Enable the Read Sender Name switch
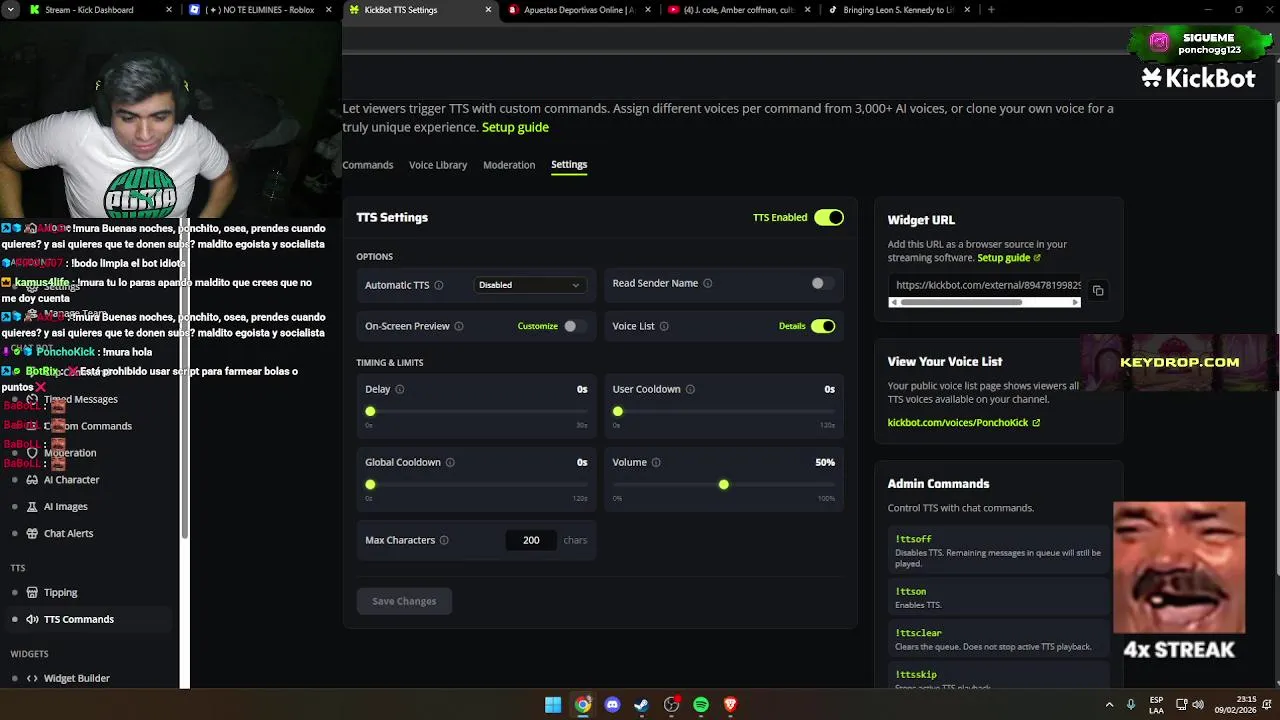Viewport: 1280px width, 720px height. pos(822,284)
